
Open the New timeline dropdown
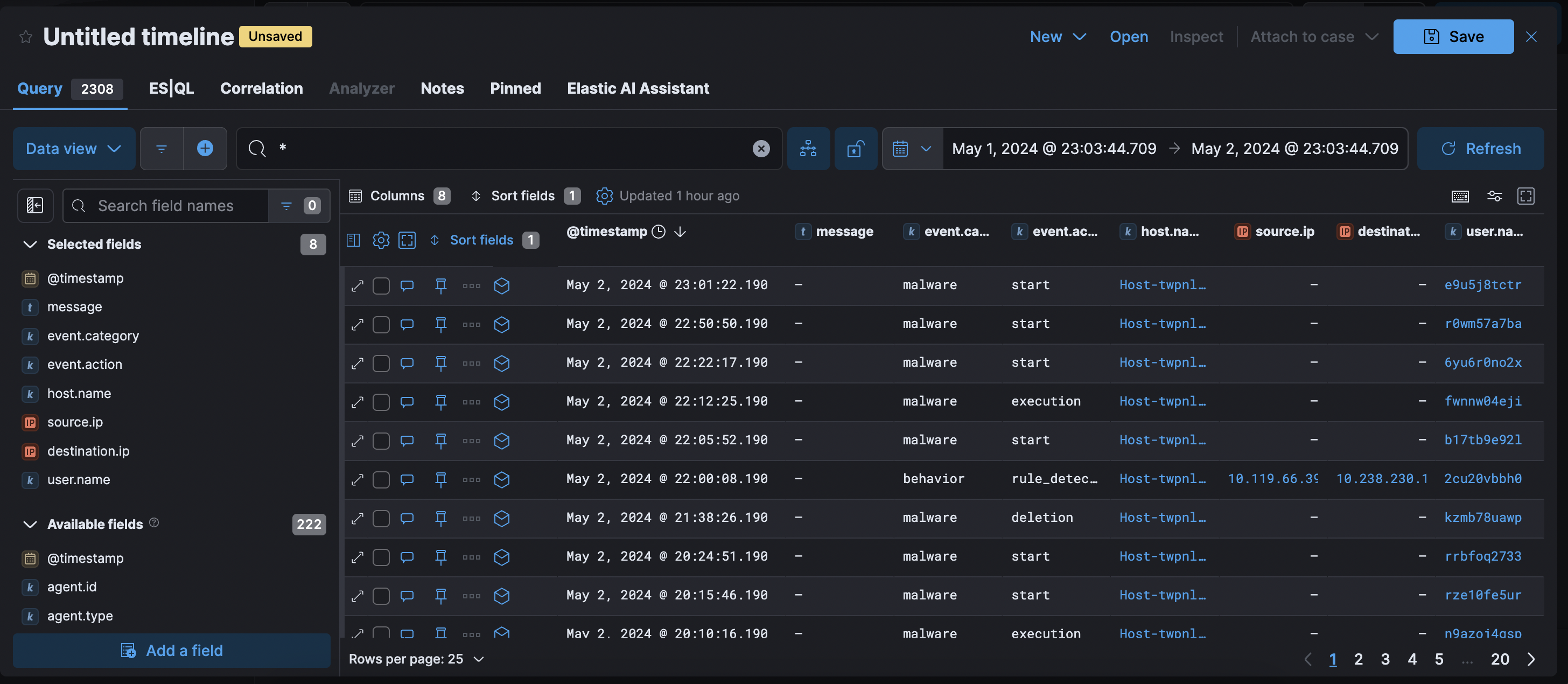click(1058, 37)
